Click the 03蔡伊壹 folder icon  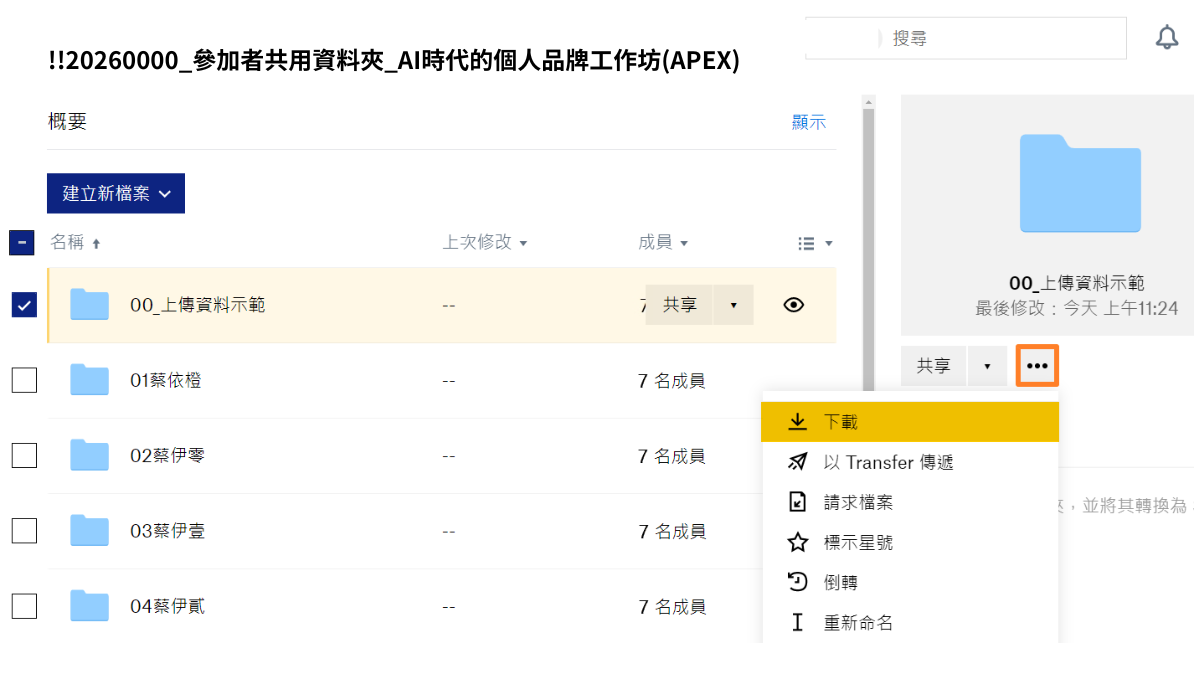pyautogui.click(x=89, y=530)
